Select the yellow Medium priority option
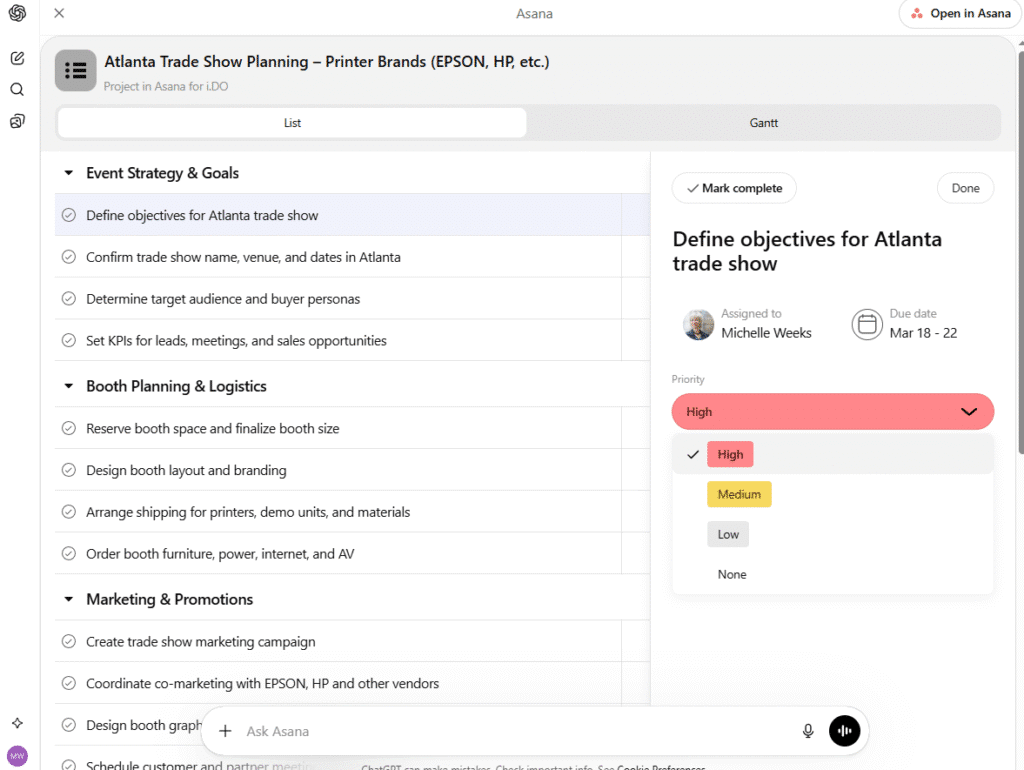Viewport: 1024px width, 770px height. pyautogui.click(x=739, y=494)
